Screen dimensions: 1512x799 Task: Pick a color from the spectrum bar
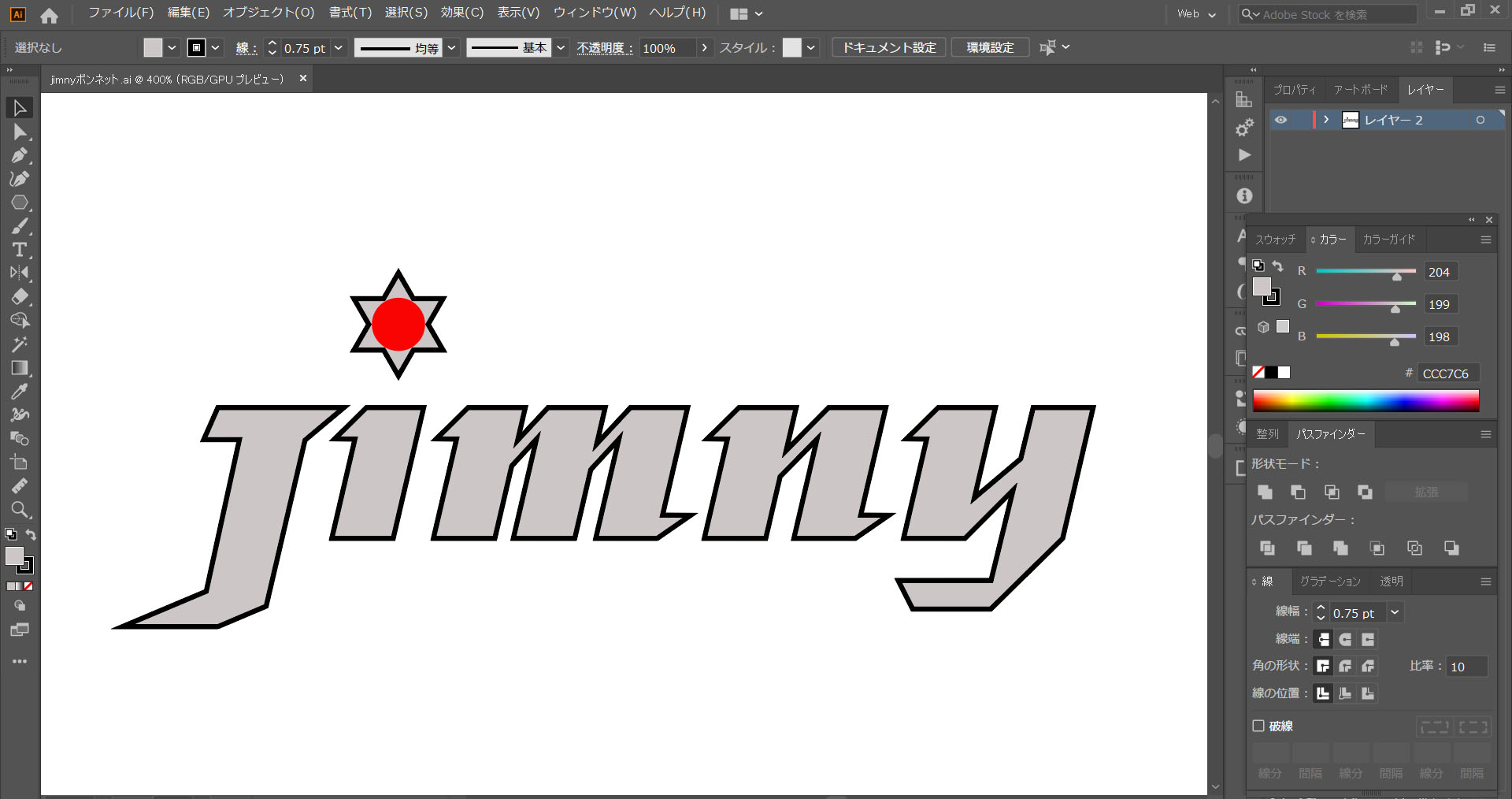tap(1366, 400)
